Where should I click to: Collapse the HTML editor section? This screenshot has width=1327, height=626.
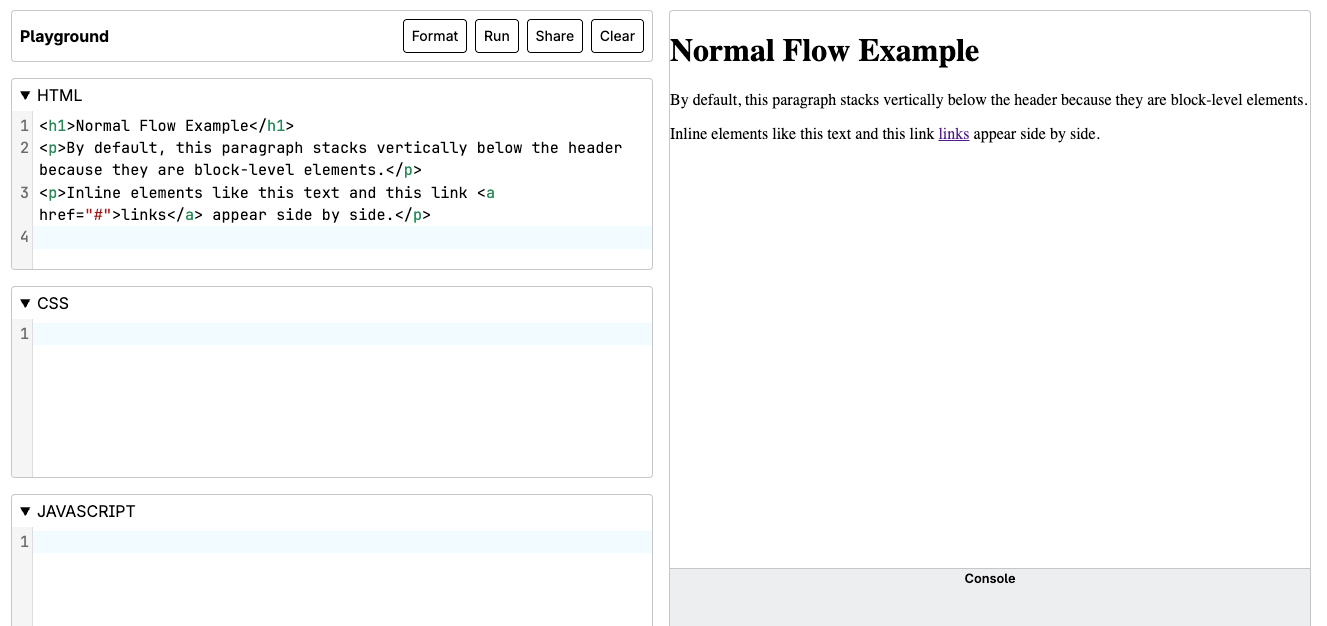click(x=26, y=96)
